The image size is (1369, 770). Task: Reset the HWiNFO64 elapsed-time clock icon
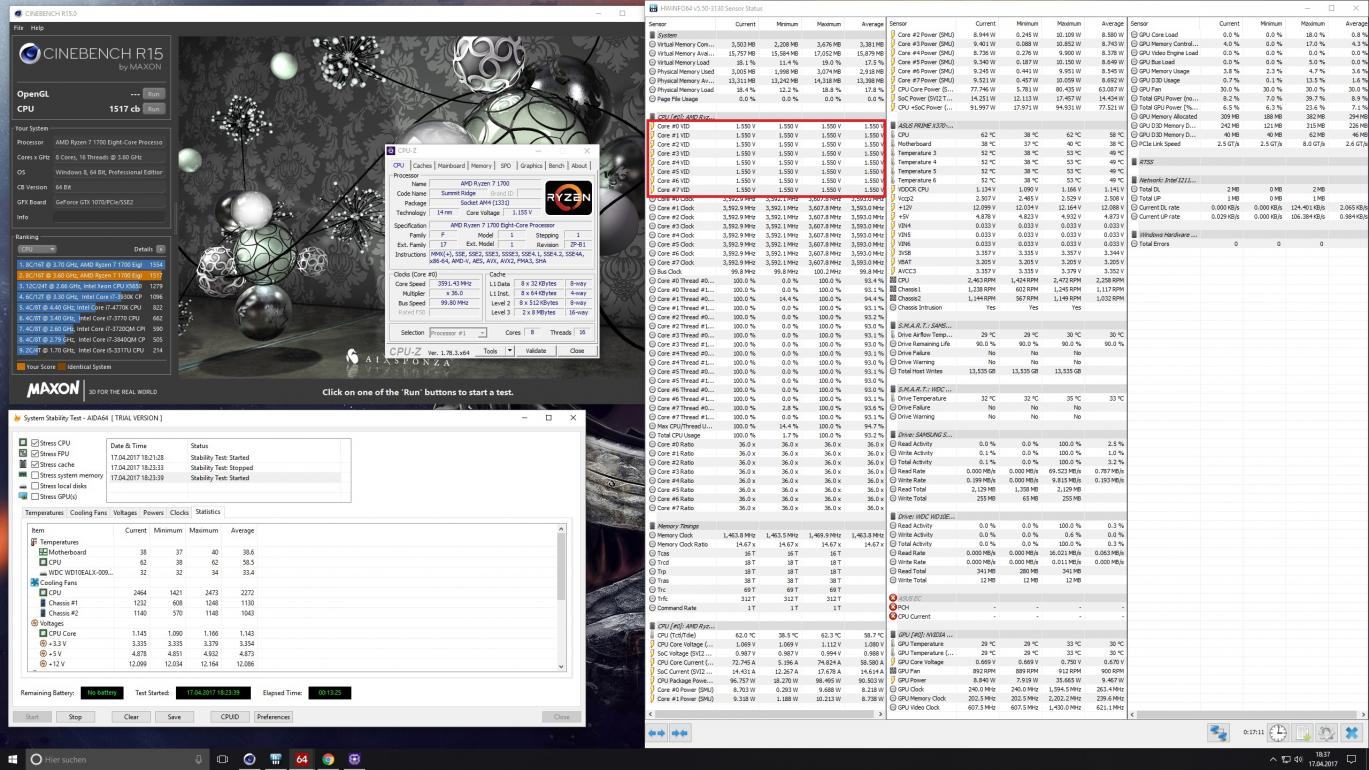coord(1278,734)
